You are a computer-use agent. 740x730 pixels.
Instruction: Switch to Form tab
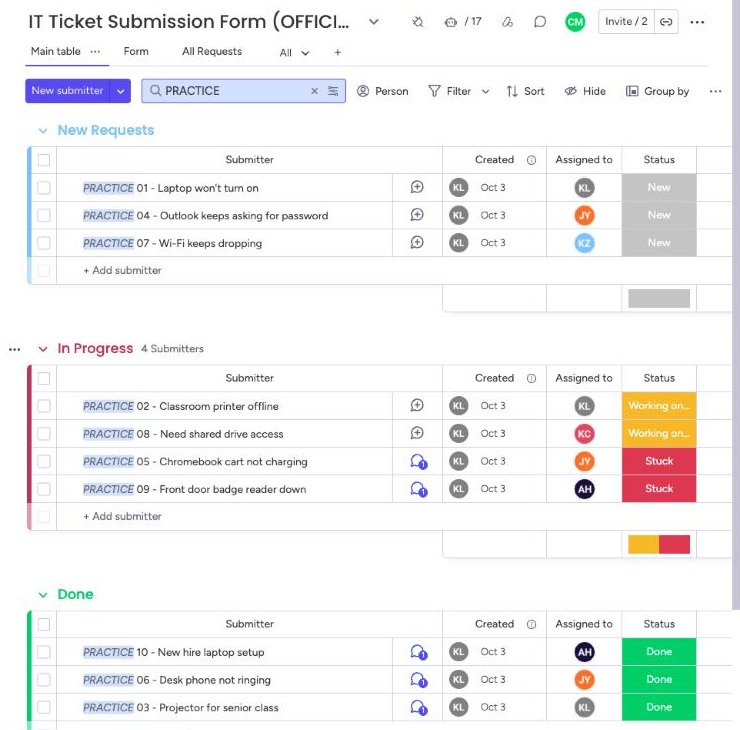click(x=136, y=51)
